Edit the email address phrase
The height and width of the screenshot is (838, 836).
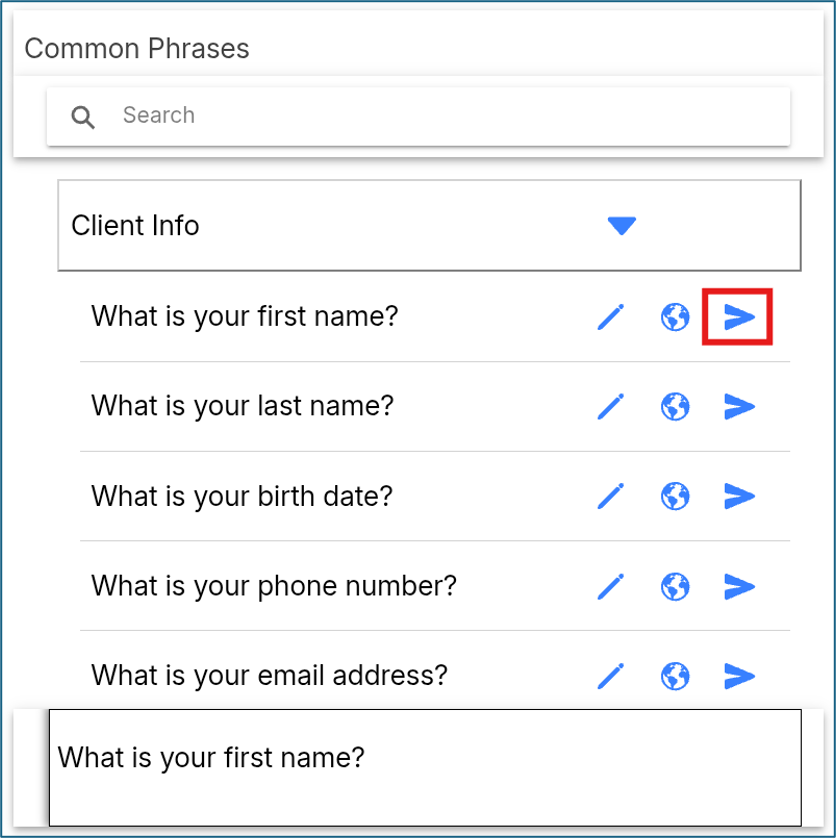click(610, 676)
